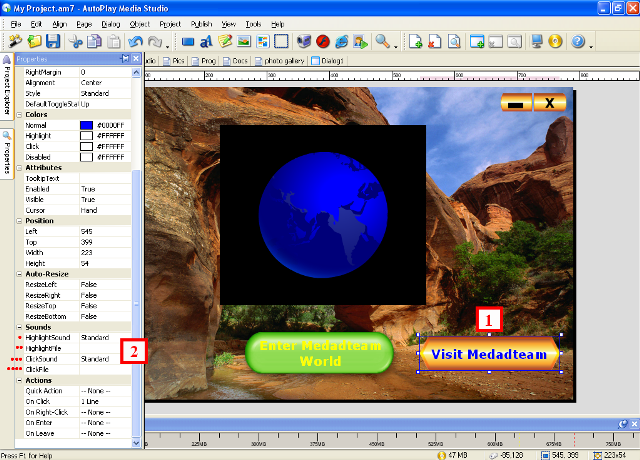Click the Zoom magnifier tool icon
640x460 pixels.
coord(381,42)
